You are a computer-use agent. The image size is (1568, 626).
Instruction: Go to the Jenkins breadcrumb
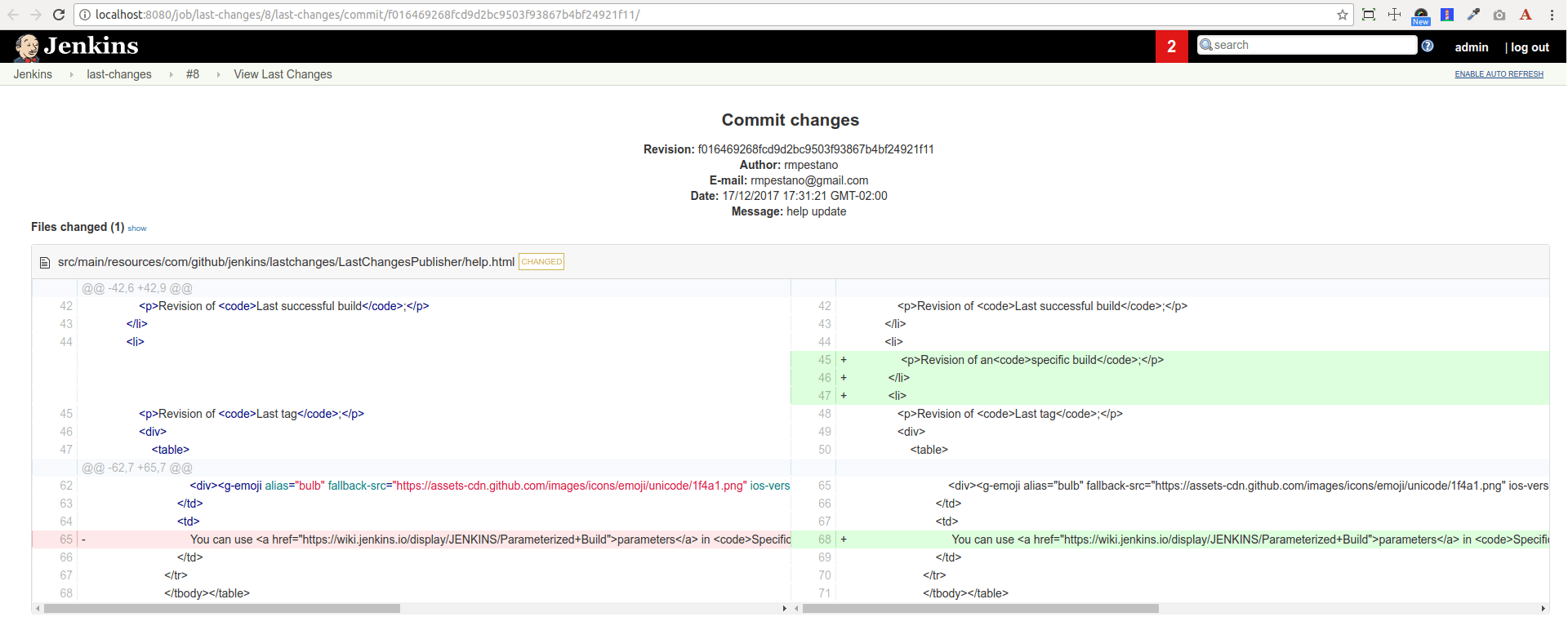pos(33,74)
